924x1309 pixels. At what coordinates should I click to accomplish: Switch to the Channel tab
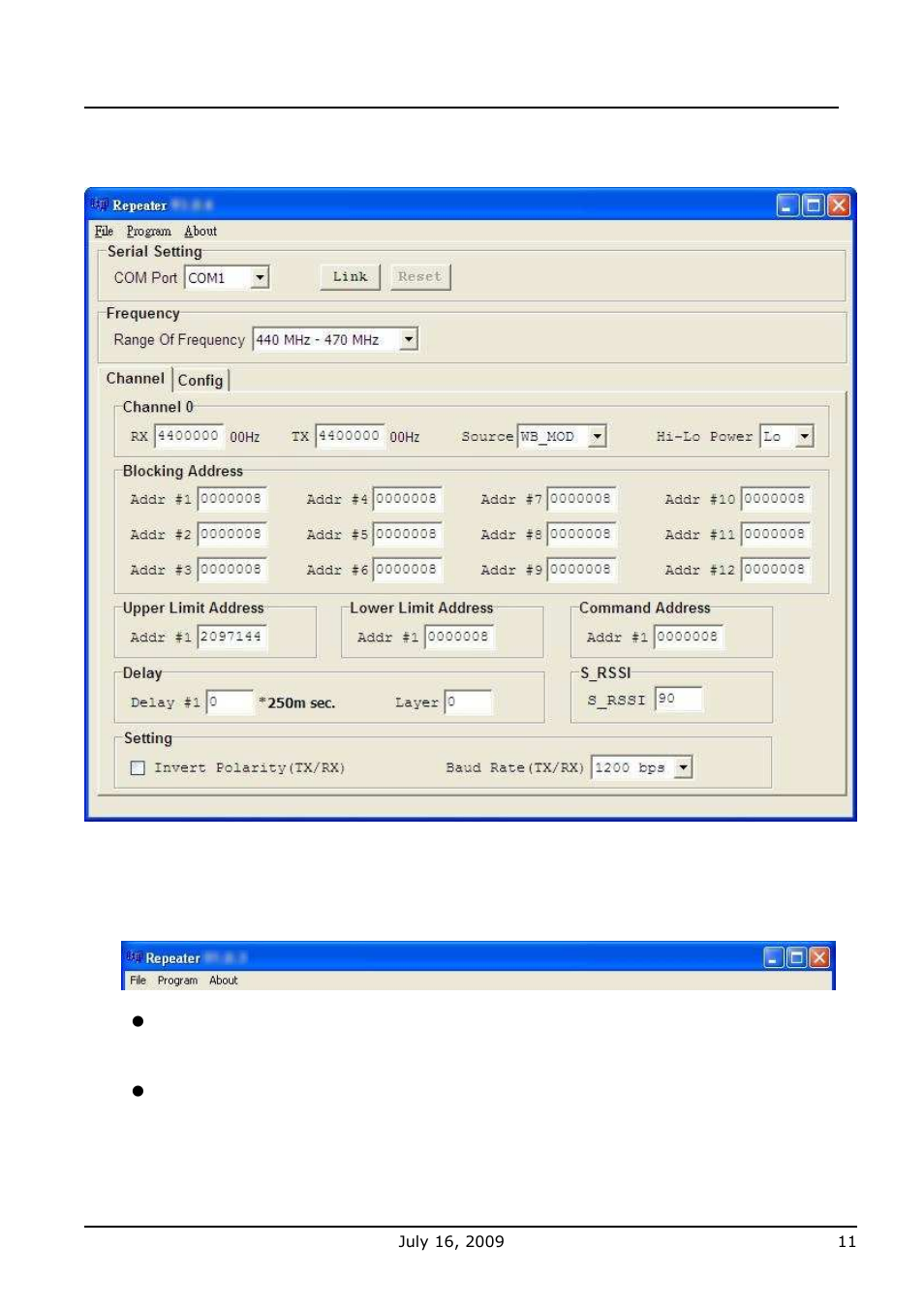136,379
